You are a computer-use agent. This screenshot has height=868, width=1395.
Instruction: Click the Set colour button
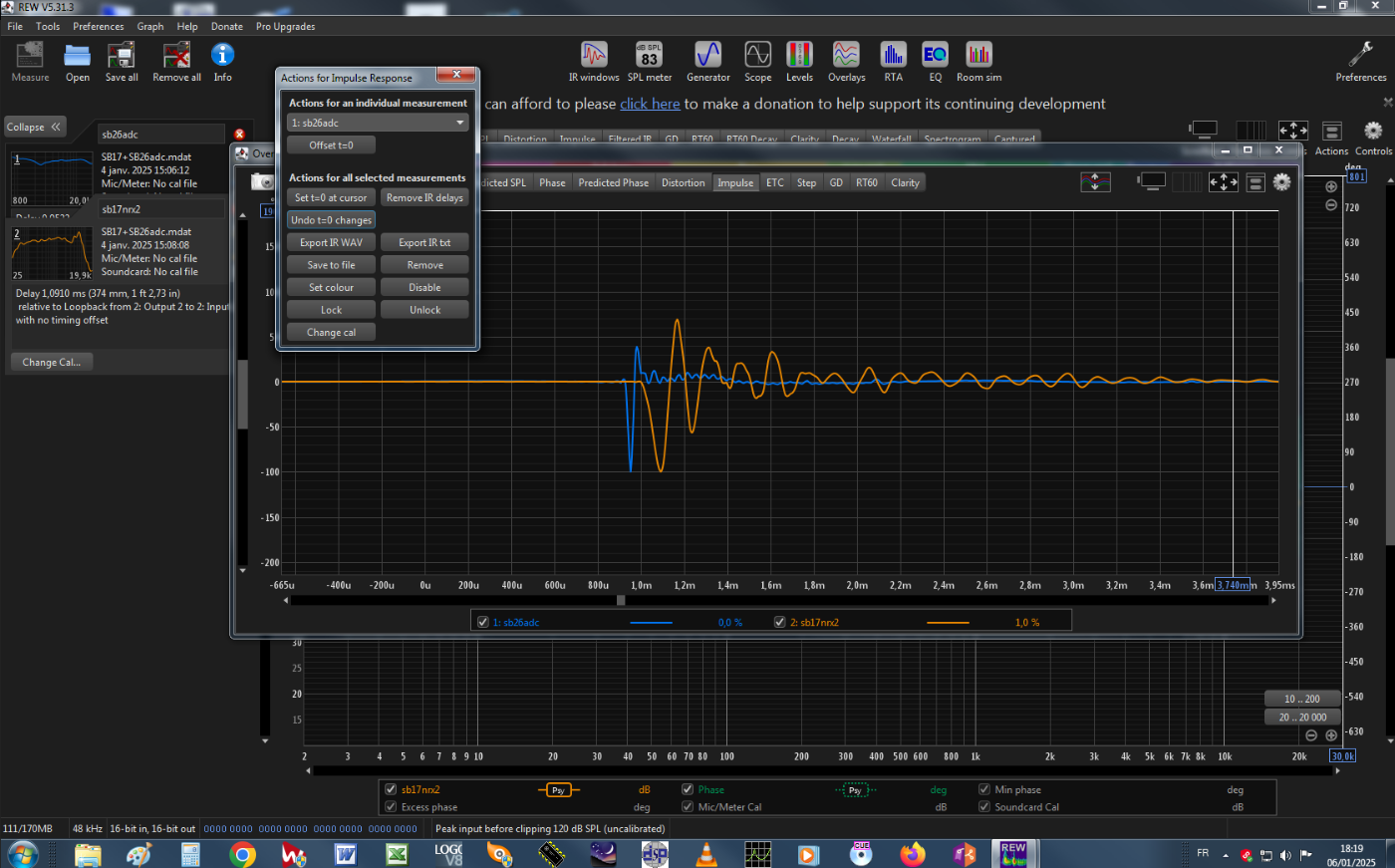(x=331, y=287)
